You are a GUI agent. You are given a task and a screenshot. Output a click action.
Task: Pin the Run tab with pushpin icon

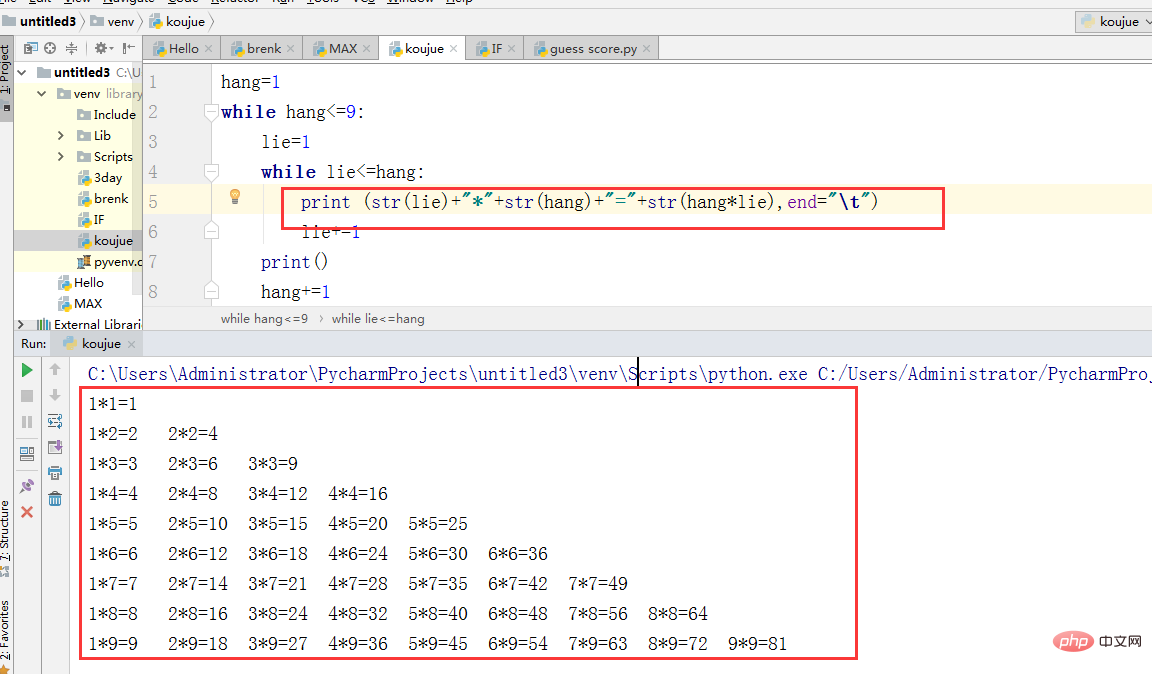[x=27, y=485]
